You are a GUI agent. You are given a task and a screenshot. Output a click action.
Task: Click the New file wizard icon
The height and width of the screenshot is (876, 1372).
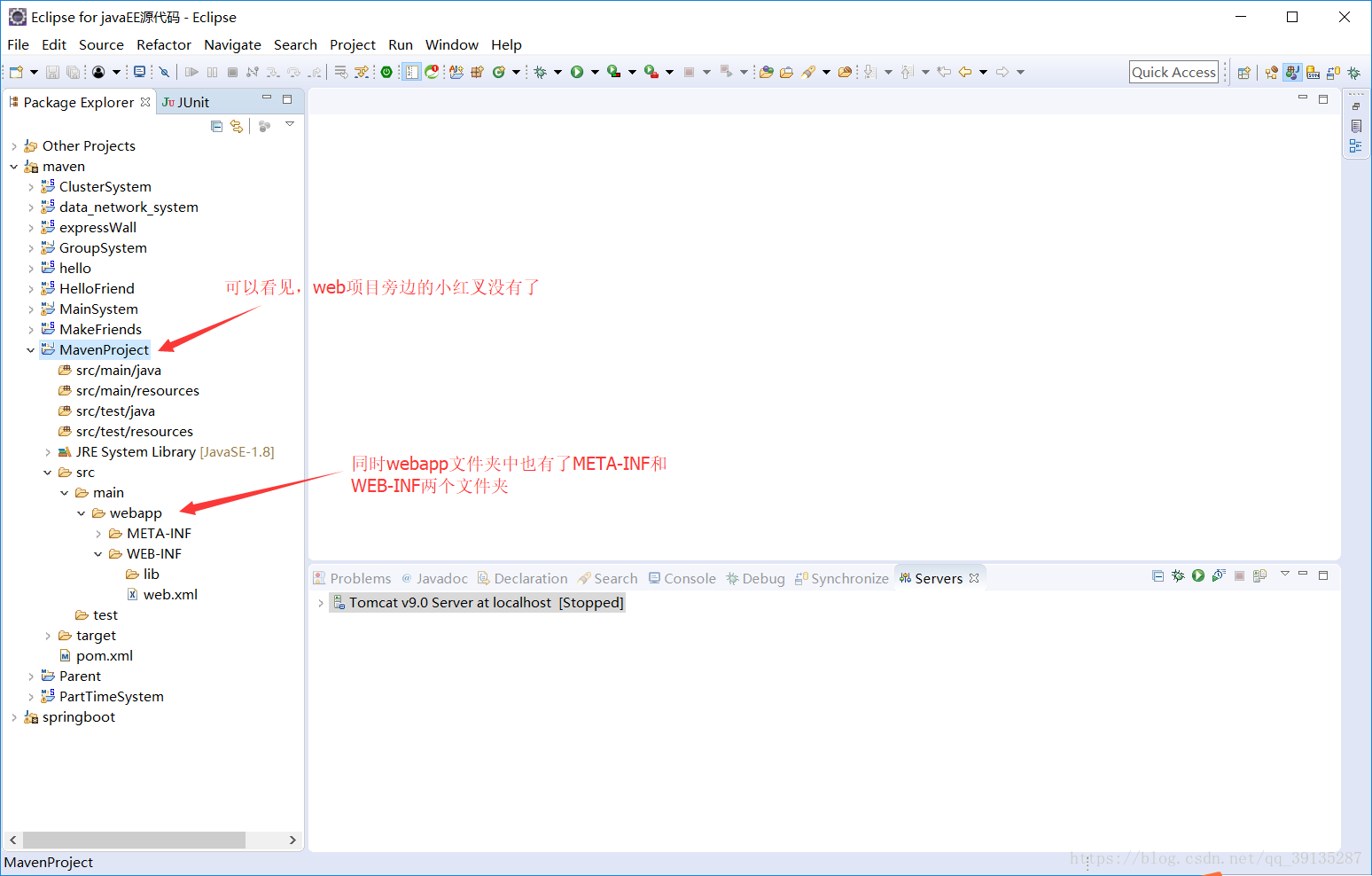[16, 72]
